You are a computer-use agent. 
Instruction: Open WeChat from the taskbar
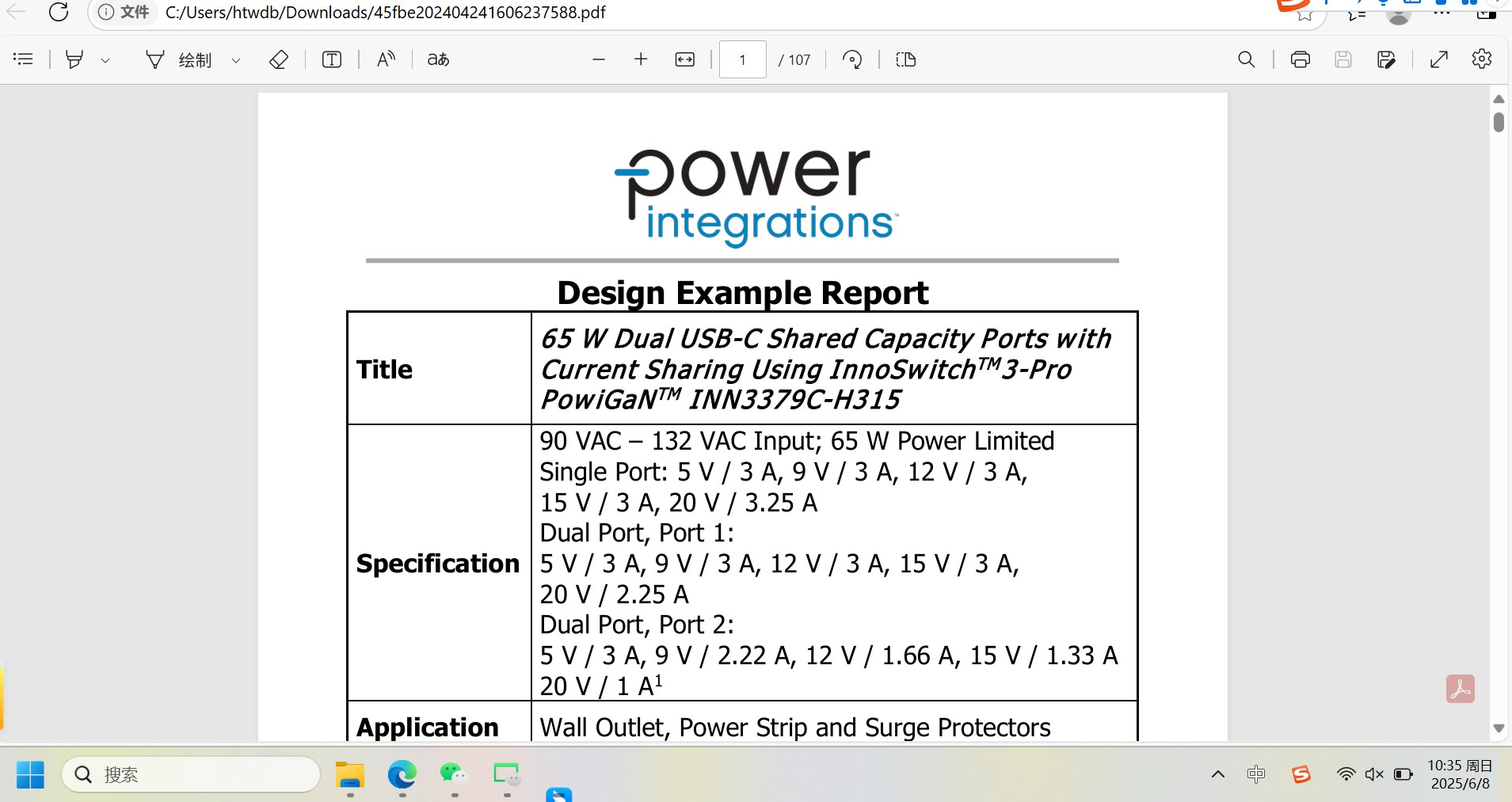pyautogui.click(x=454, y=774)
